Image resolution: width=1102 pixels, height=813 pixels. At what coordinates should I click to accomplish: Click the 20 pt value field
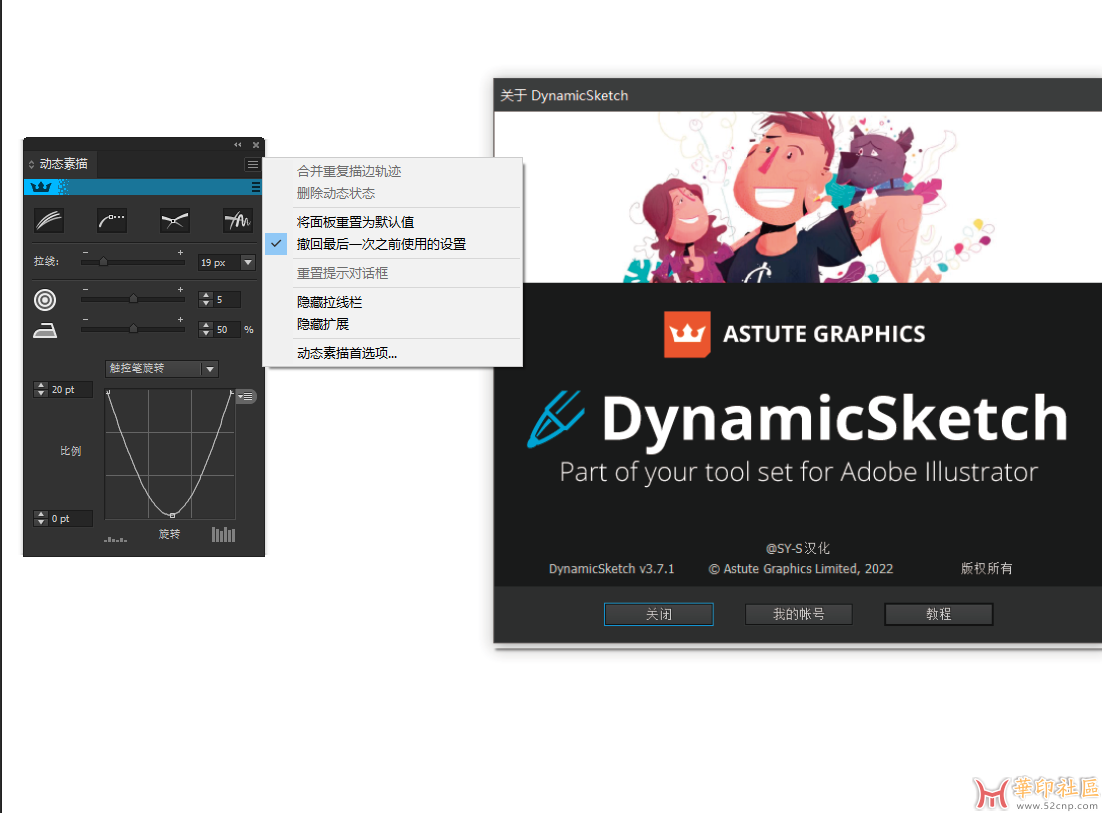[x=70, y=389]
